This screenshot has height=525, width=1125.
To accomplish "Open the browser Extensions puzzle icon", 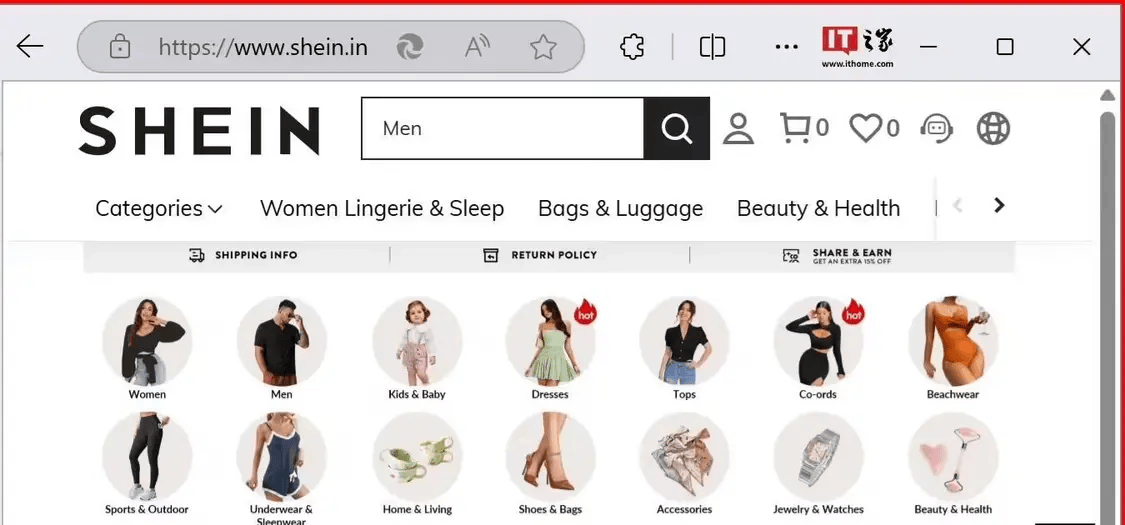I will tap(631, 47).
